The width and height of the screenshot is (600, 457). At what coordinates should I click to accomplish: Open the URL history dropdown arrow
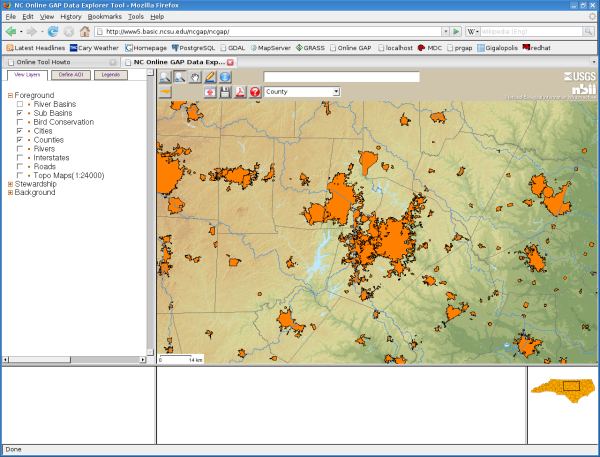[445, 31]
